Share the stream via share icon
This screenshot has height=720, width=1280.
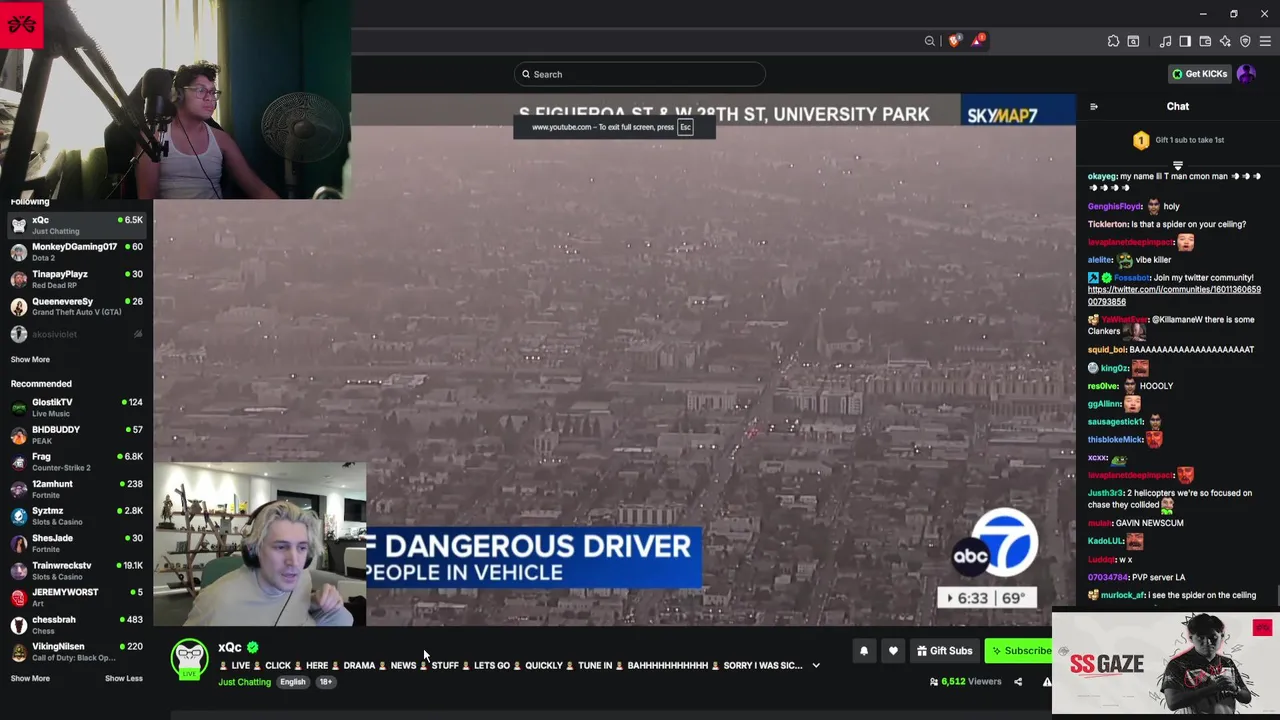pyautogui.click(x=1018, y=682)
